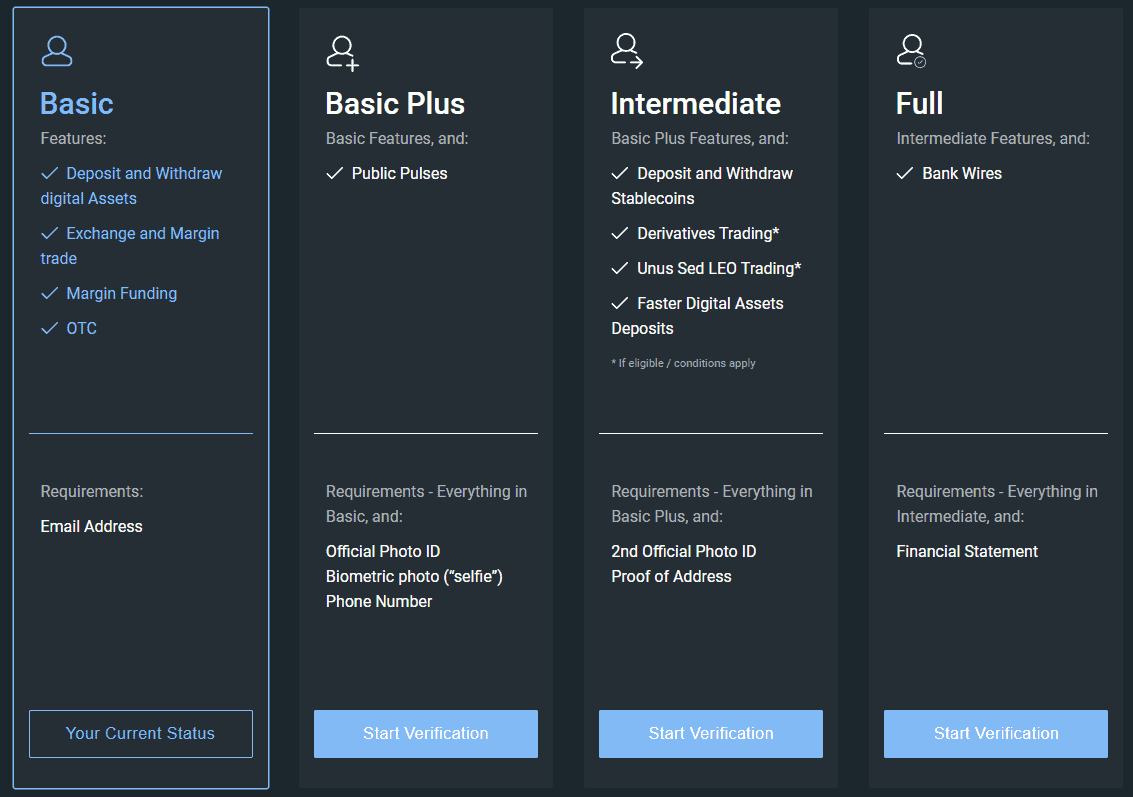Click the Proof of Address requirement

[x=671, y=577]
